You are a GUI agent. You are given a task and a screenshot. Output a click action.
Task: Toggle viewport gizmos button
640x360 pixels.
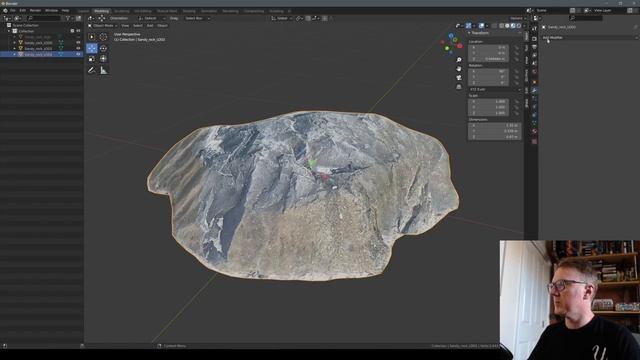coord(469,26)
